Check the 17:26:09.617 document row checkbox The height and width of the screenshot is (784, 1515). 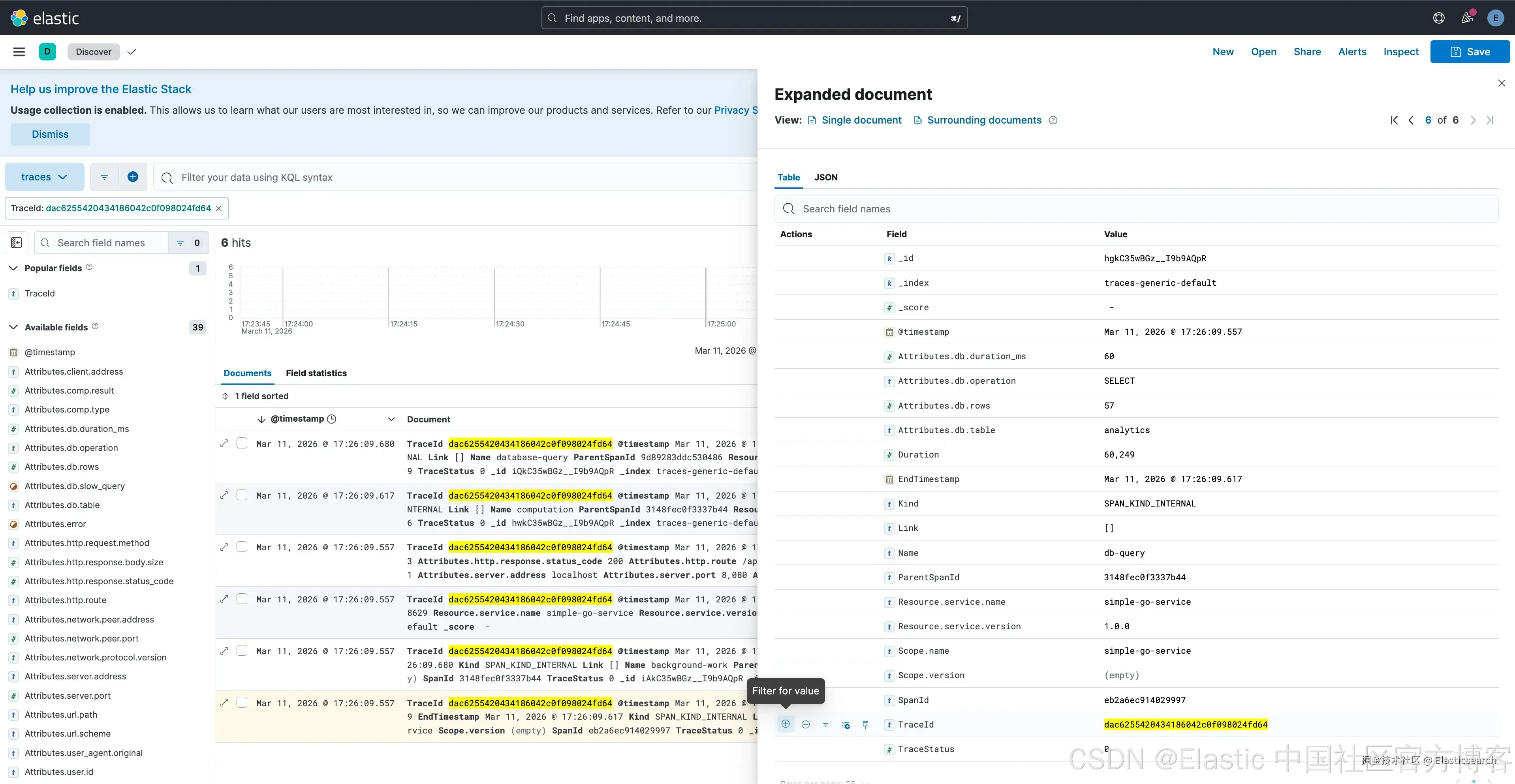[242, 495]
